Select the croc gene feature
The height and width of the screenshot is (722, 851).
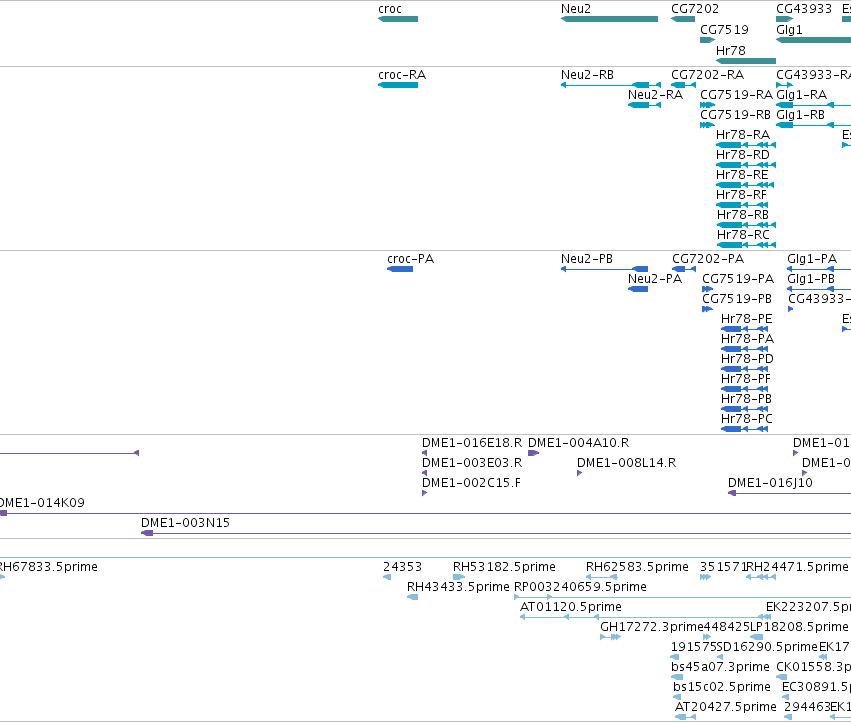(x=398, y=19)
